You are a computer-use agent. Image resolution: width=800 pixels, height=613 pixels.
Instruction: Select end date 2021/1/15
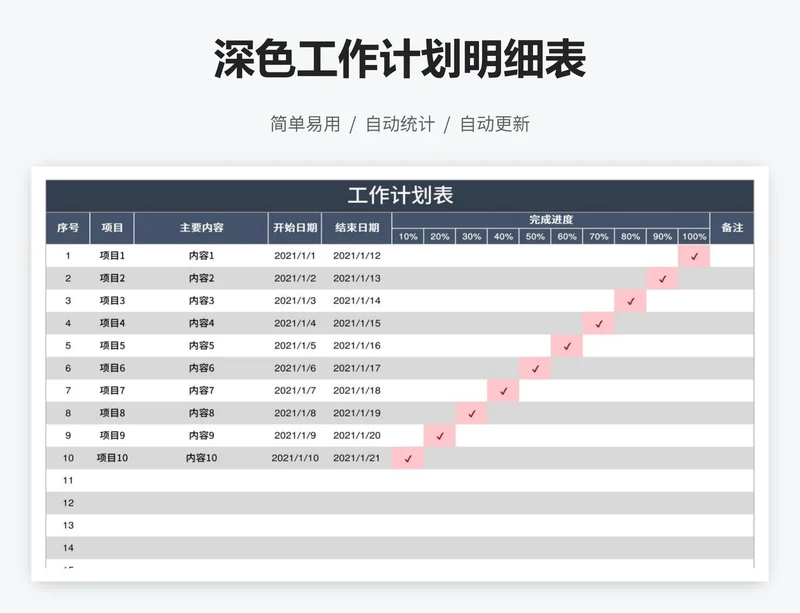pos(357,323)
